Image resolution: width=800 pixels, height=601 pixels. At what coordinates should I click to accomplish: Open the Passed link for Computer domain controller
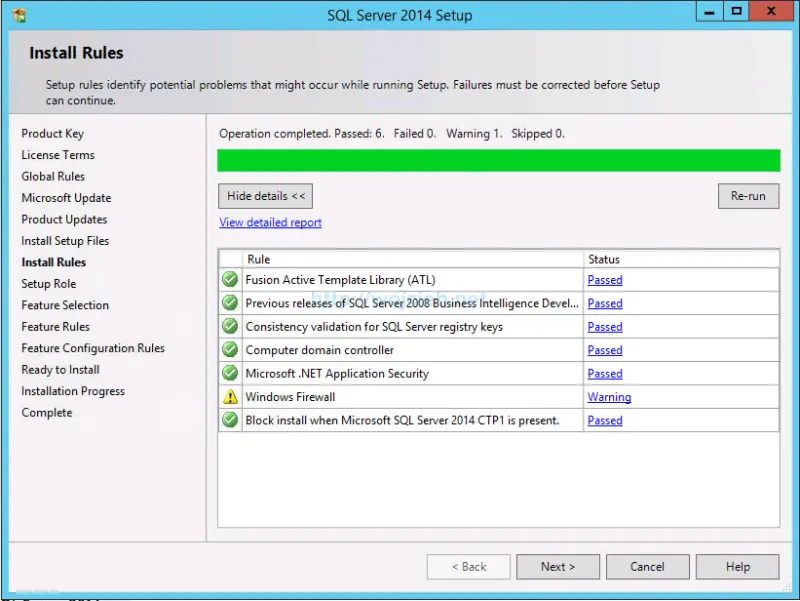604,350
